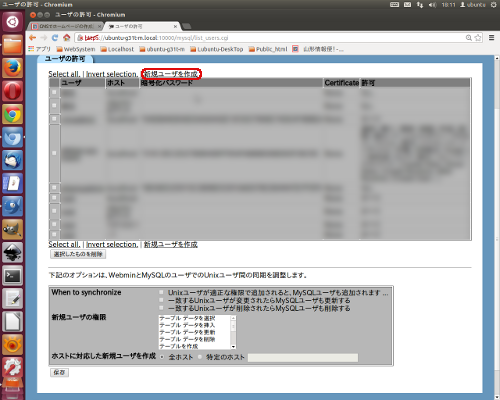Click bottom Invert selection link
This screenshot has height=400, width=500.
coord(112,245)
